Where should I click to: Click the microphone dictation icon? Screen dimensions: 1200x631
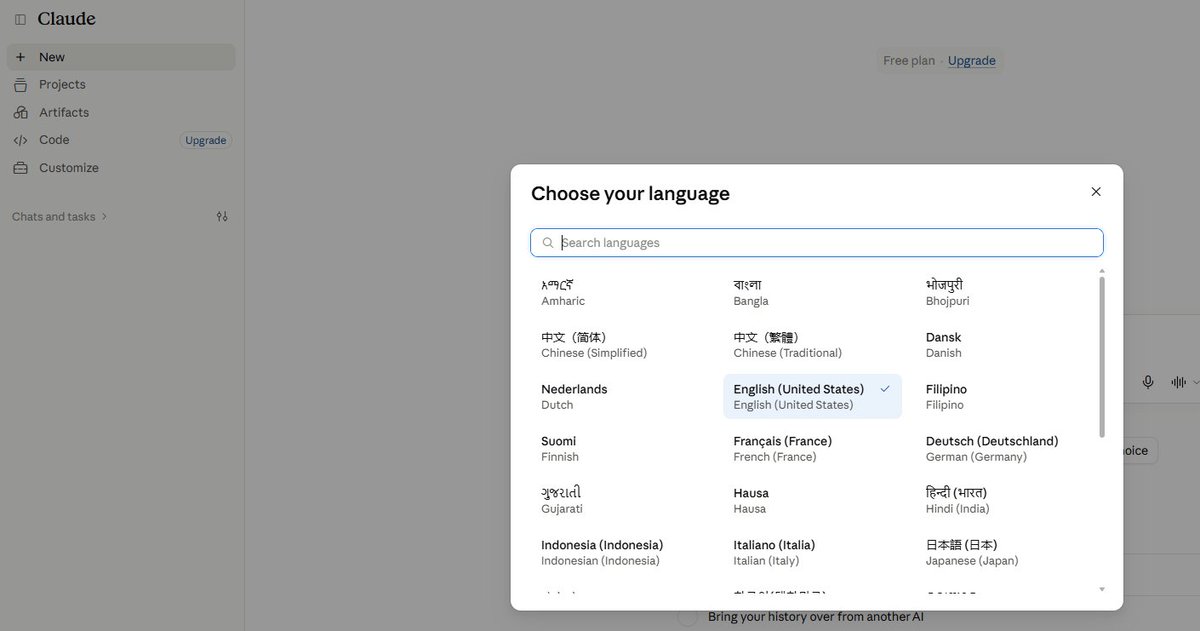(x=1148, y=382)
